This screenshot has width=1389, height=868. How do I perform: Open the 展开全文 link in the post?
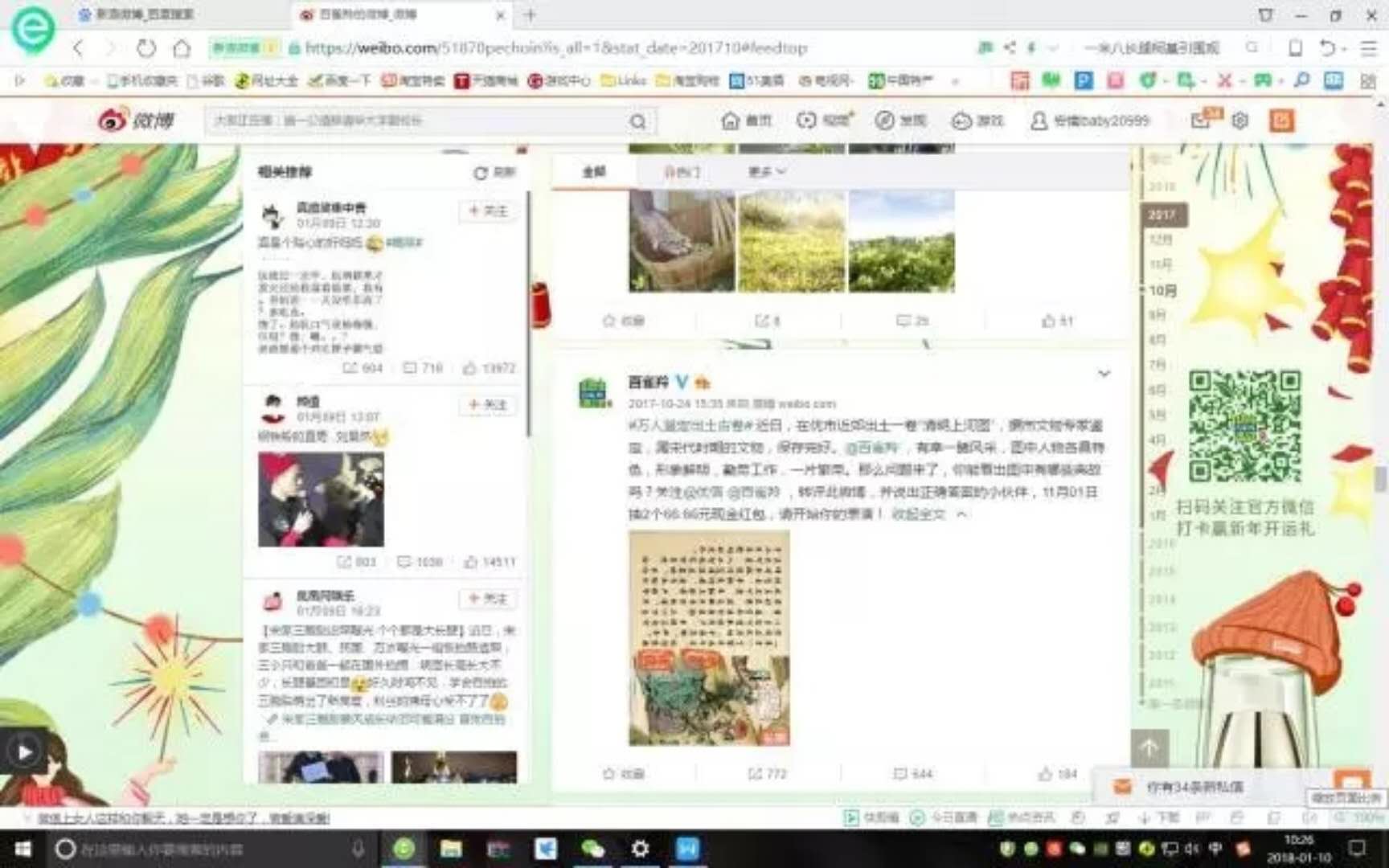tap(920, 515)
